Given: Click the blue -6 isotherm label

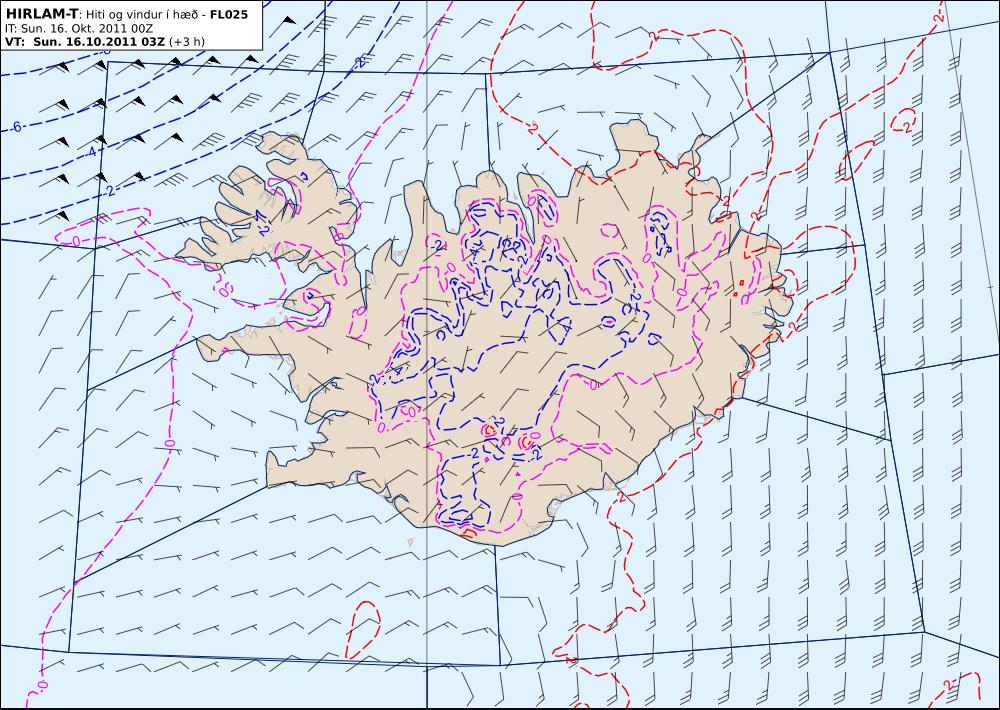Looking at the screenshot, I should click(x=16, y=126).
